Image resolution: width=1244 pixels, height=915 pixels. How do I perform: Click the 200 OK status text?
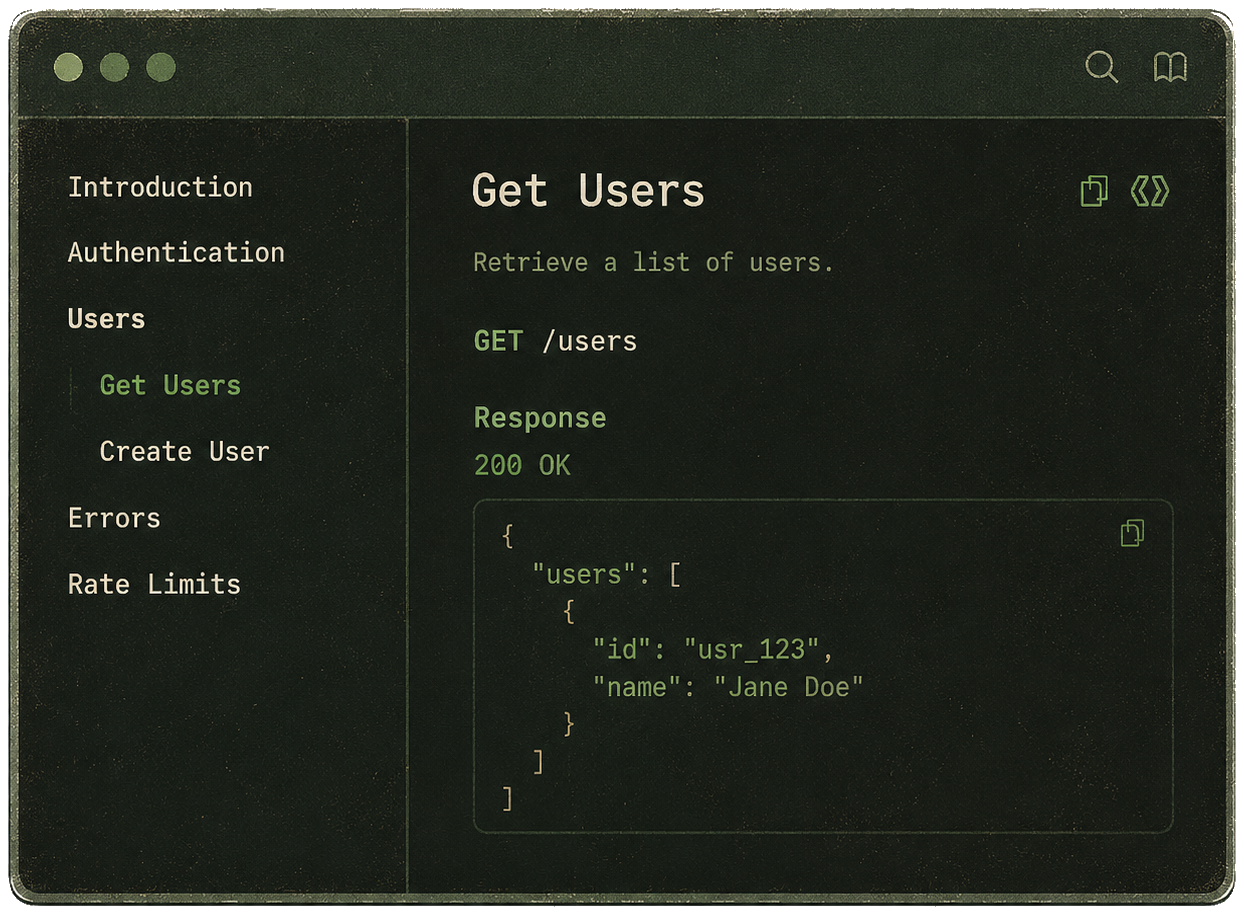coord(522,465)
